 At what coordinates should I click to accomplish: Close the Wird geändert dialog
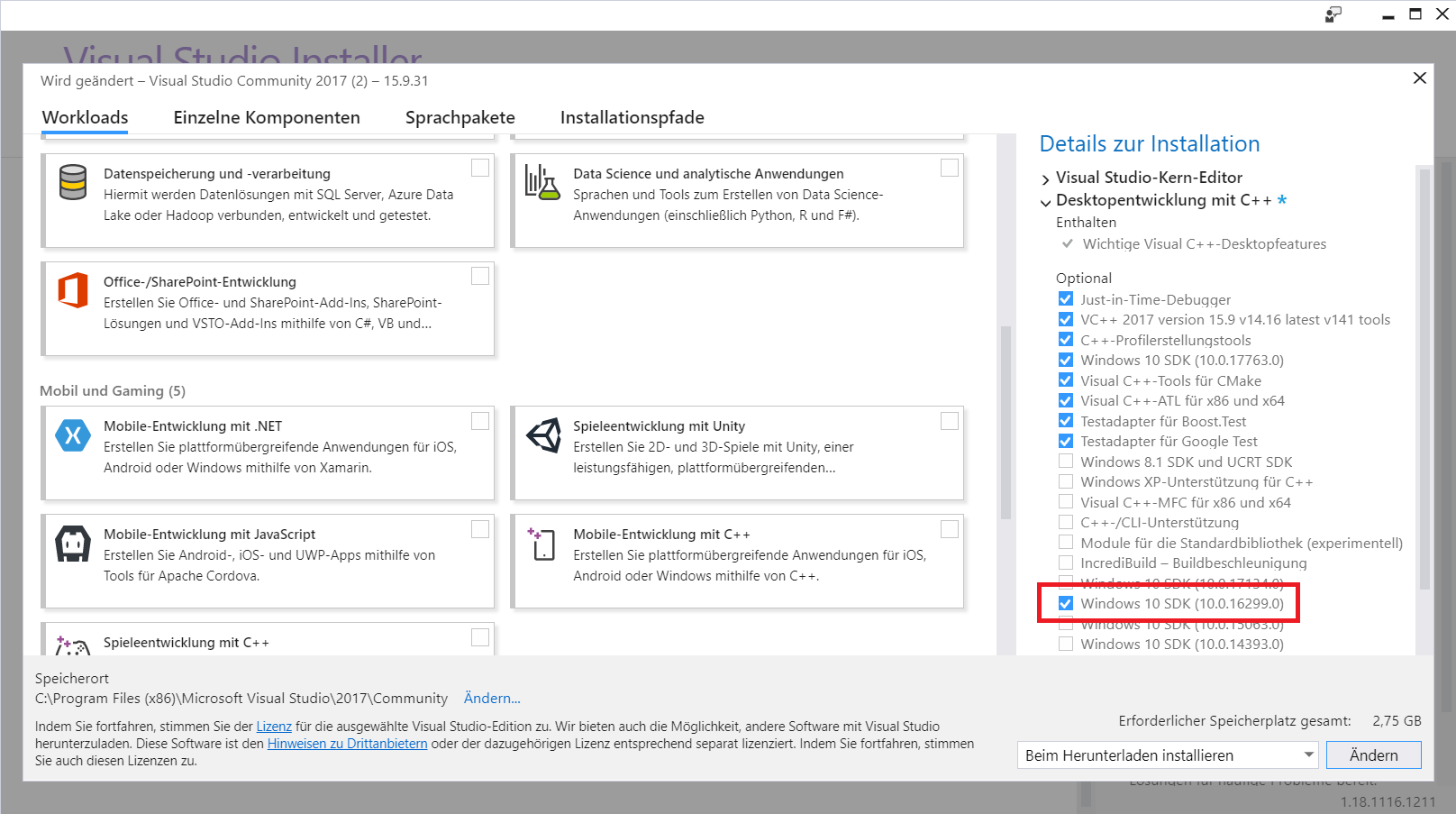point(1420,78)
